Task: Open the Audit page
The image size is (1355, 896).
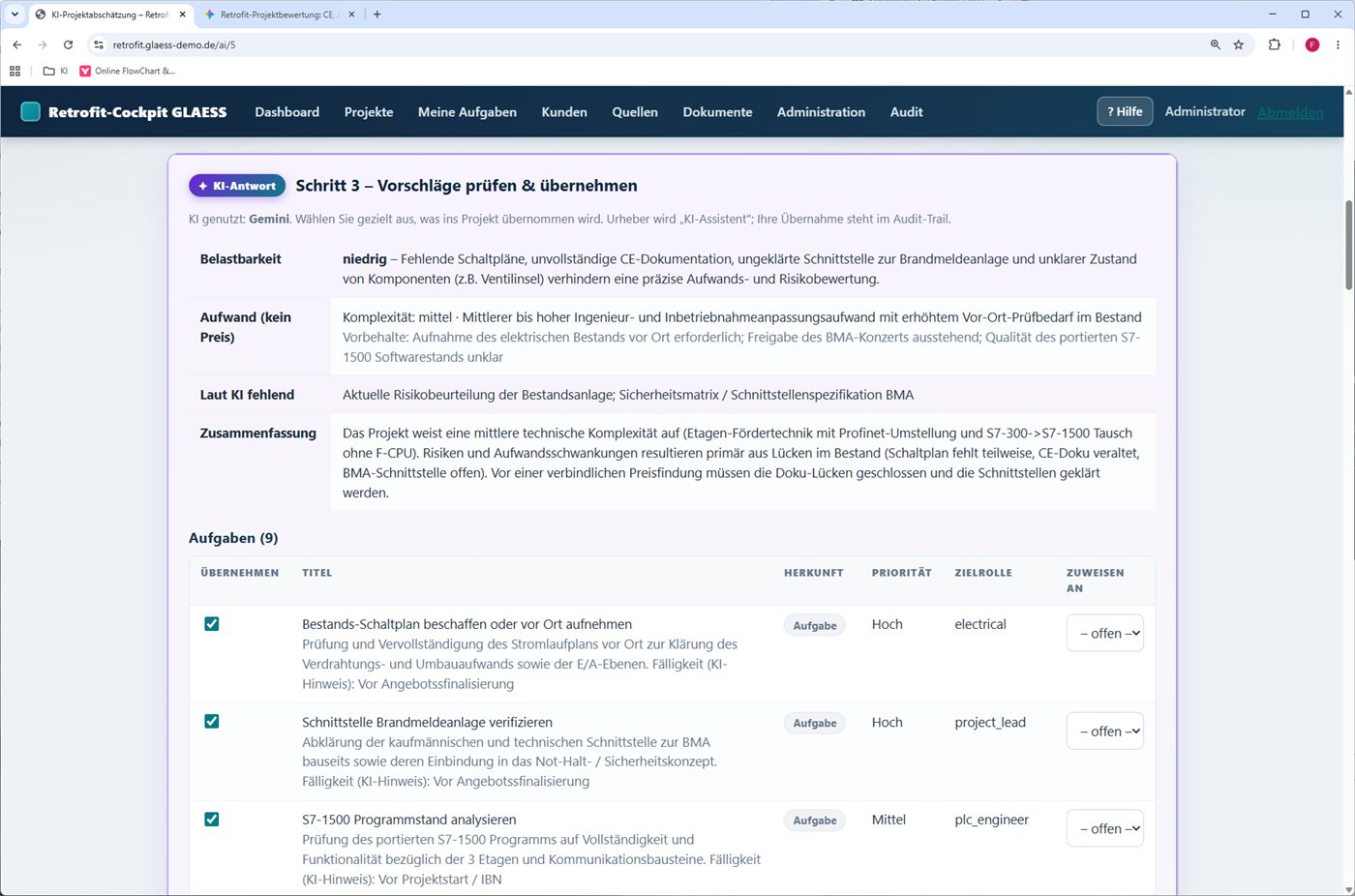Action: tap(907, 112)
